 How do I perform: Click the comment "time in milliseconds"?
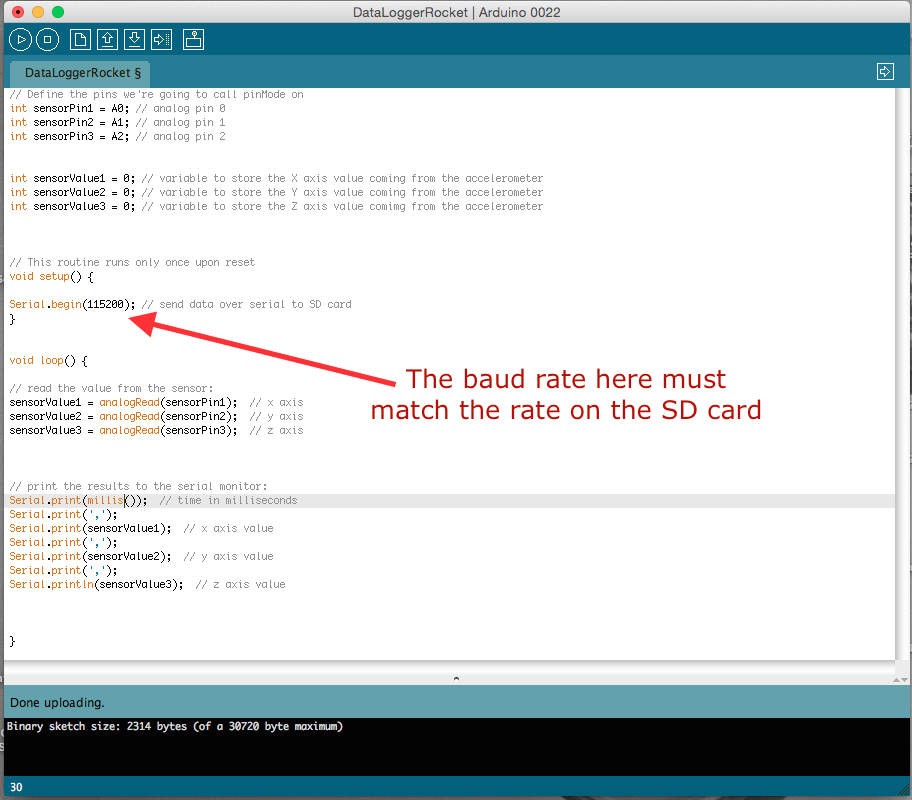(229, 500)
